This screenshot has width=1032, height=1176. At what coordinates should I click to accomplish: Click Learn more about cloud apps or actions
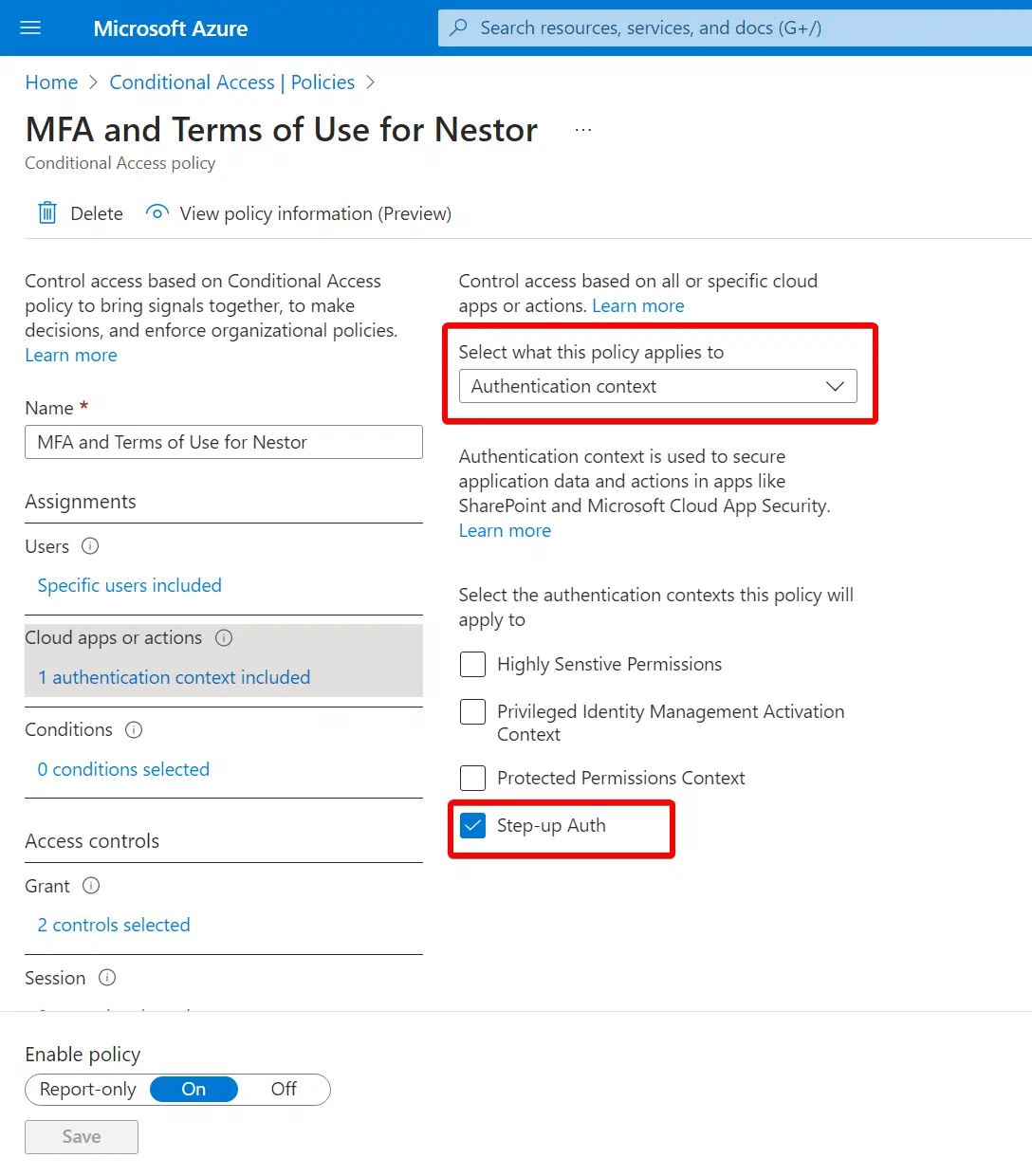point(638,306)
